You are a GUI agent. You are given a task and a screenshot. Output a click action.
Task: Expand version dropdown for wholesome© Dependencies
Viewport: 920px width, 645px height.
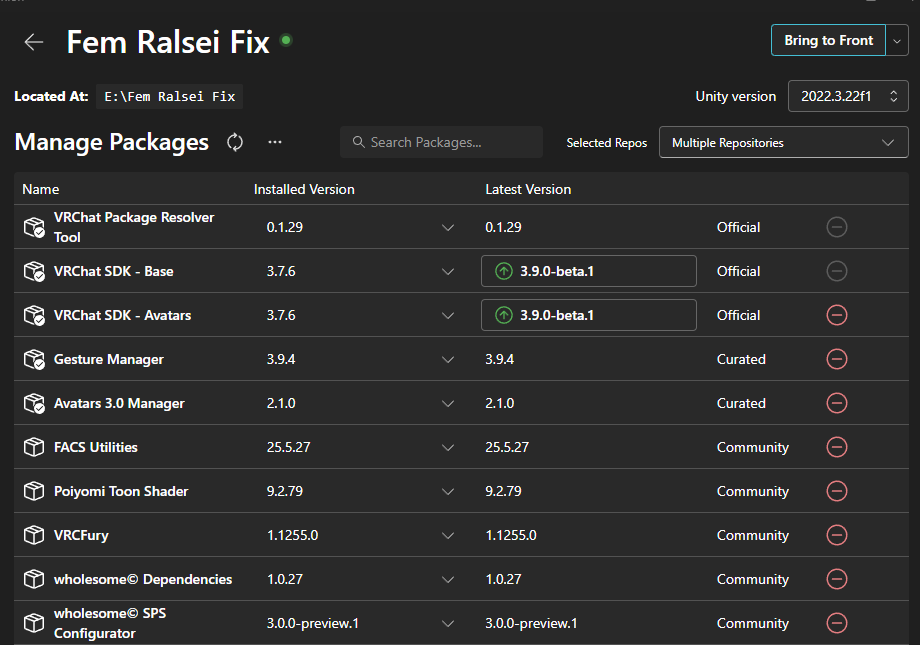pyautogui.click(x=448, y=580)
